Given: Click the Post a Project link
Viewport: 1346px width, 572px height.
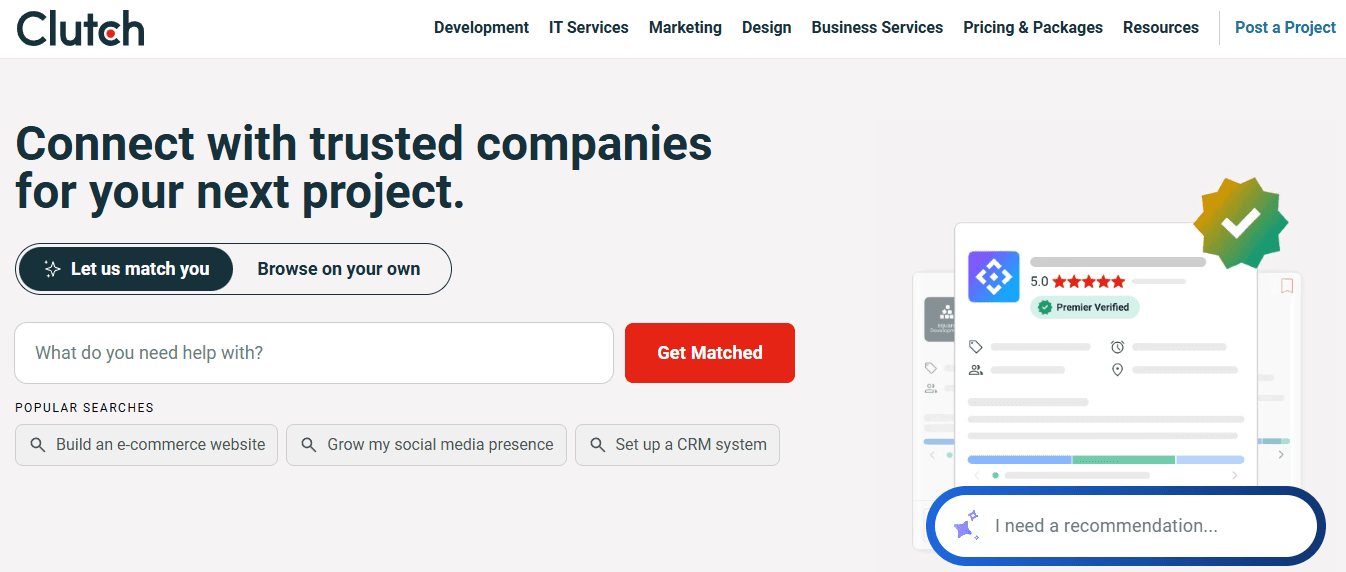Looking at the screenshot, I should point(1285,28).
